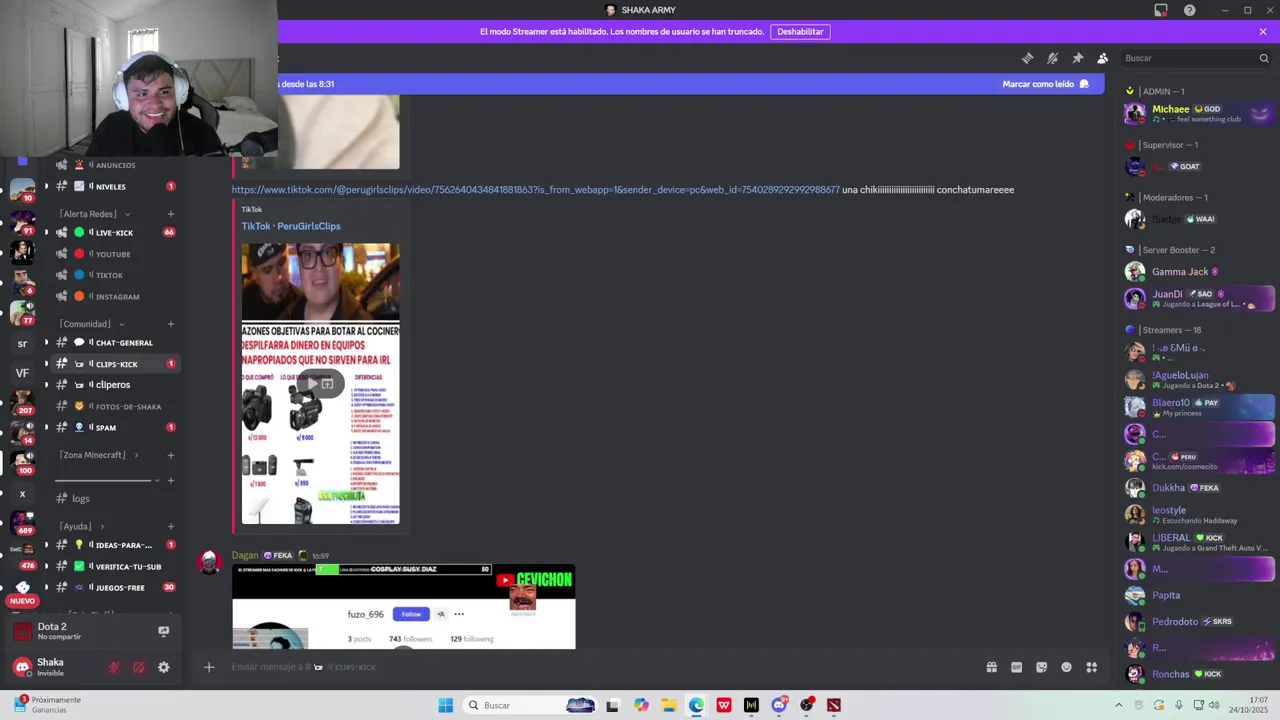This screenshot has width=1280, height=720.
Task: Focus the message input Enviar mensaje
Action: (x=600, y=667)
